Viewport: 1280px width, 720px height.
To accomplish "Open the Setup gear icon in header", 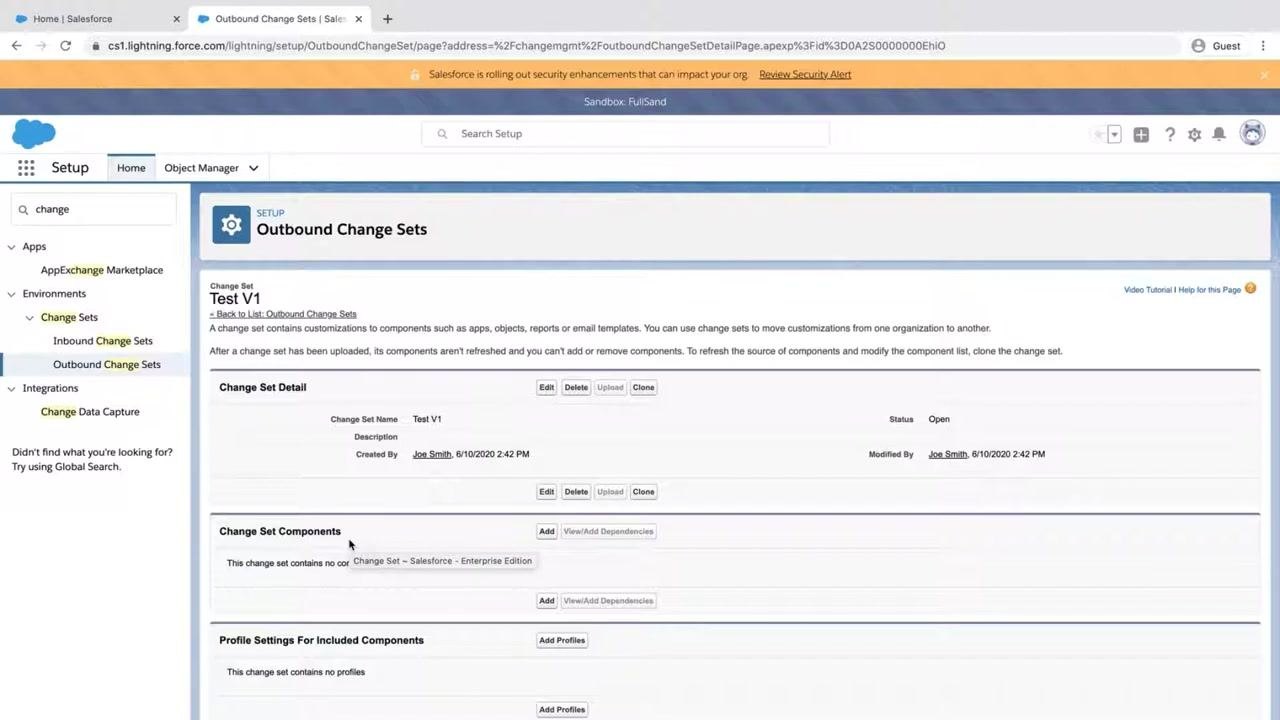I will pos(1194,134).
